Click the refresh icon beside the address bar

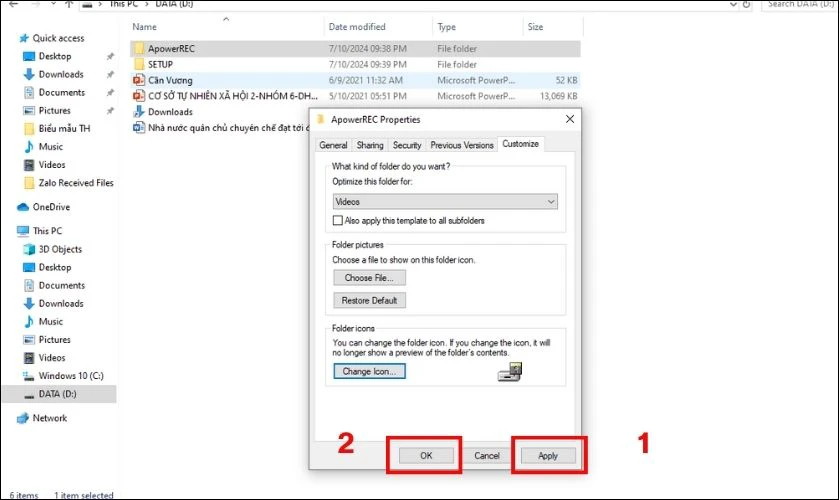(747, 4)
